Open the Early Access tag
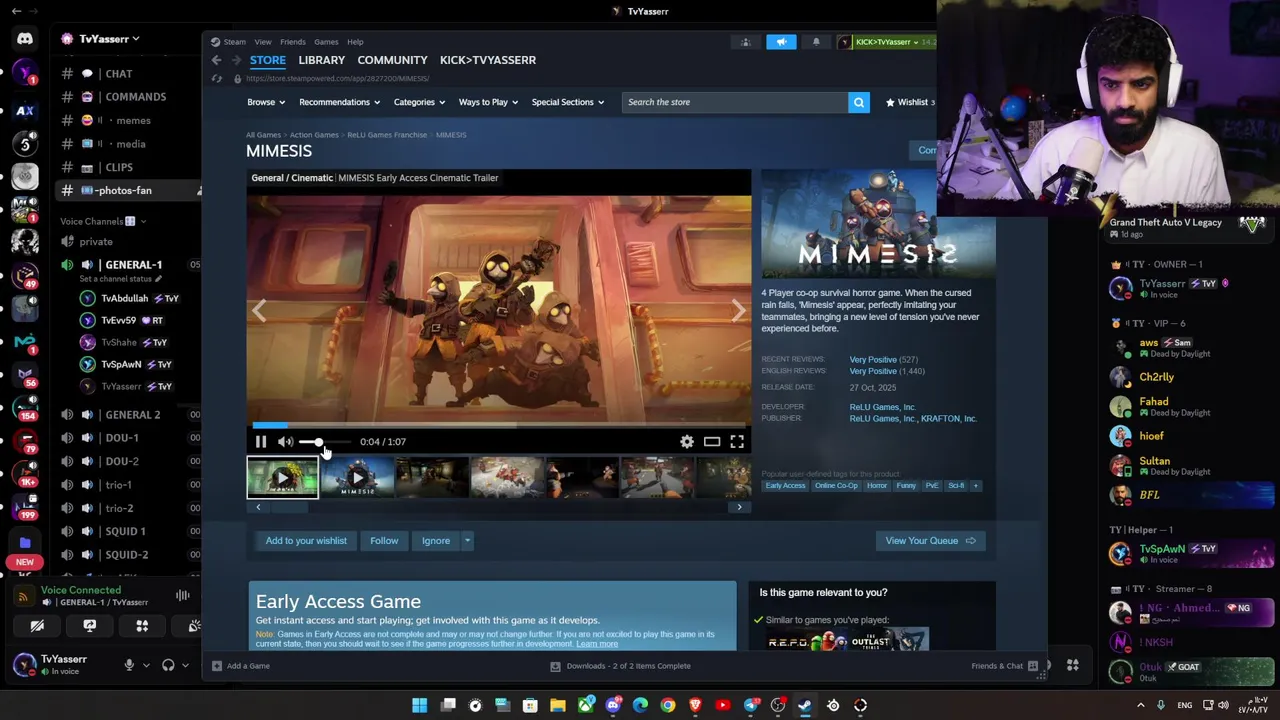The image size is (1280, 720). click(785, 486)
